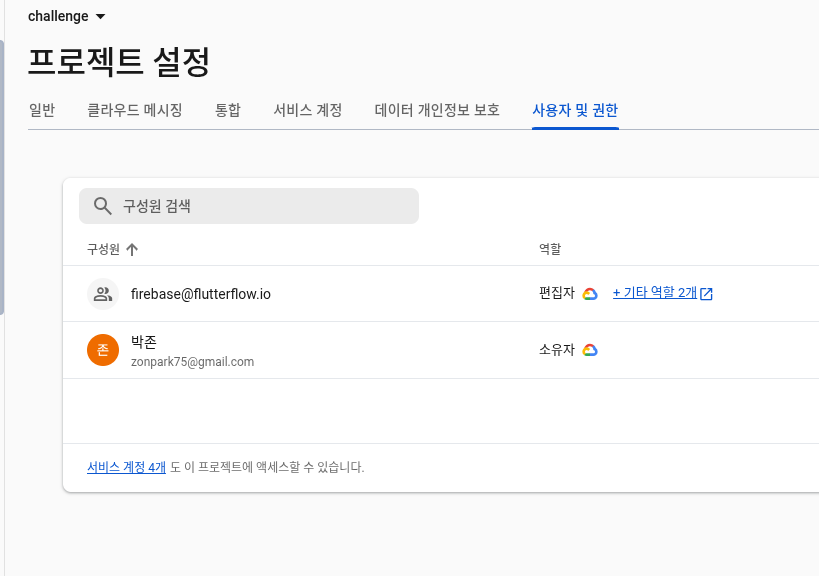Open the challenge project dropdown
Screen dimensions: 819x576
tap(67, 16)
